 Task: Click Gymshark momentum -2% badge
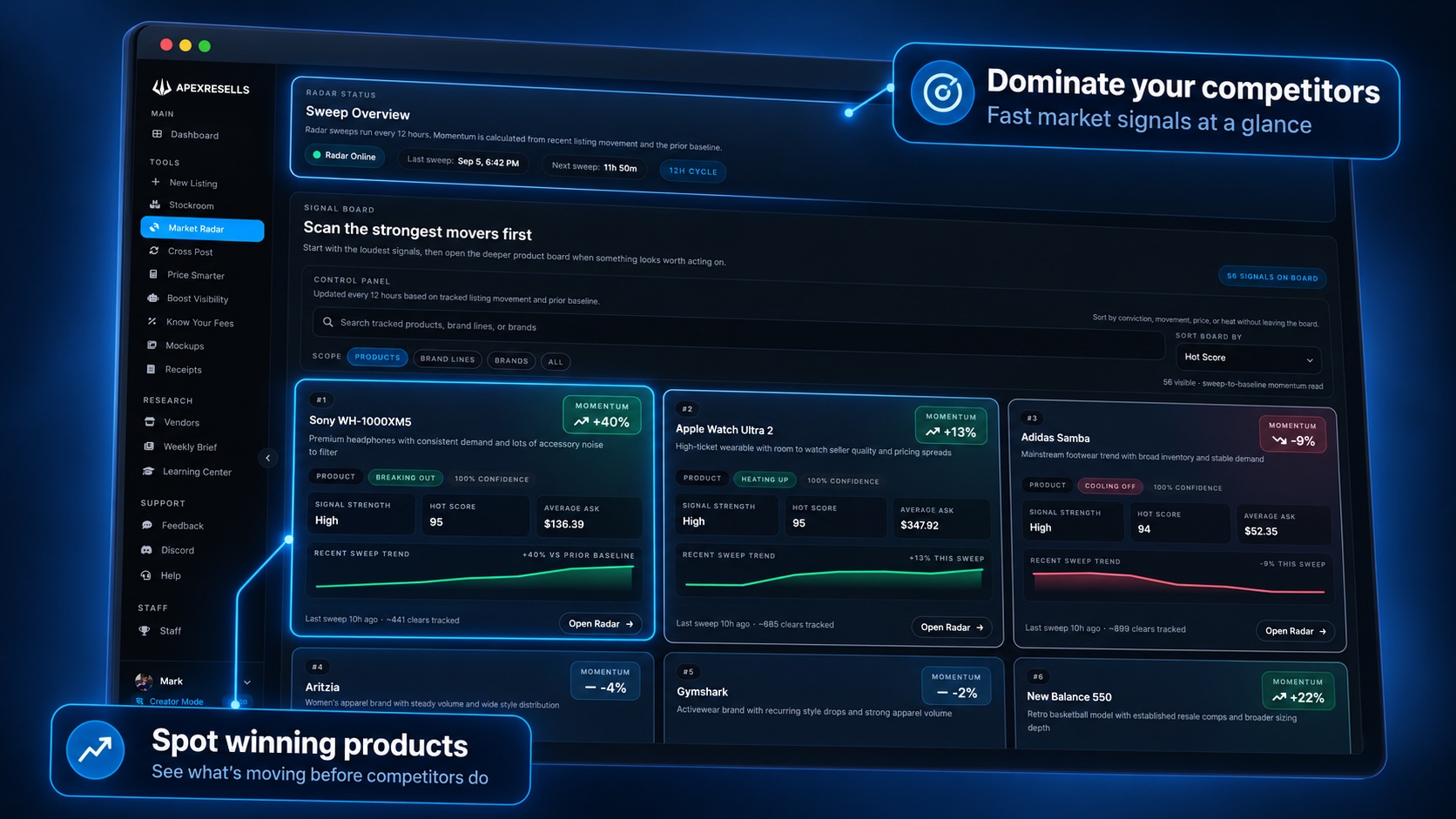click(x=956, y=686)
